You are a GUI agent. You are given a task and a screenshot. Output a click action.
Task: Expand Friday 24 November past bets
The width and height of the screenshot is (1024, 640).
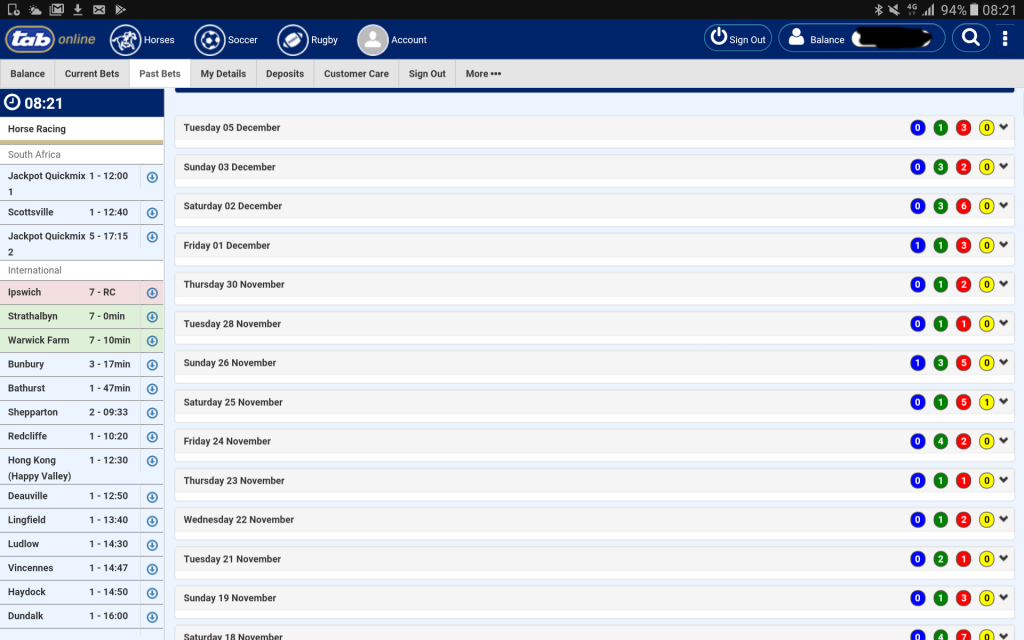[x=1004, y=441]
